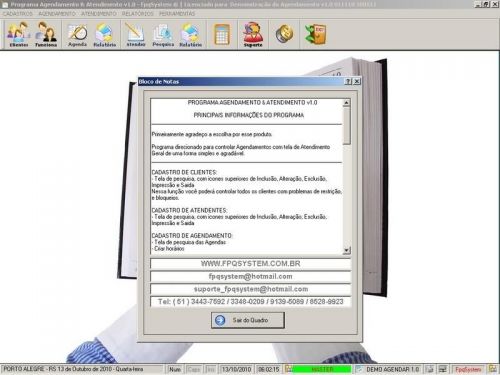Click the Num indicator in status bar
This screenshot has height=375, width=500.
pyautogui.click(x=175, y=369)
